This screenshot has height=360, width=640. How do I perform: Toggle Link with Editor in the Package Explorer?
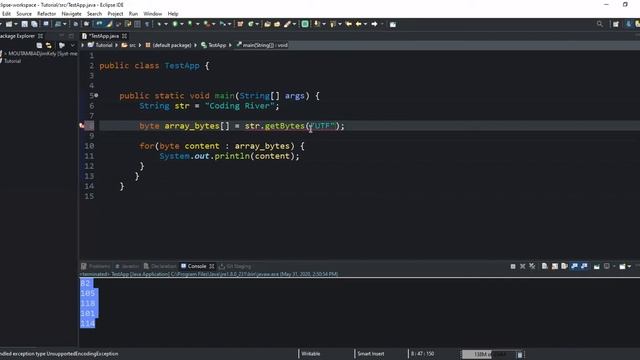click(49, 45)
